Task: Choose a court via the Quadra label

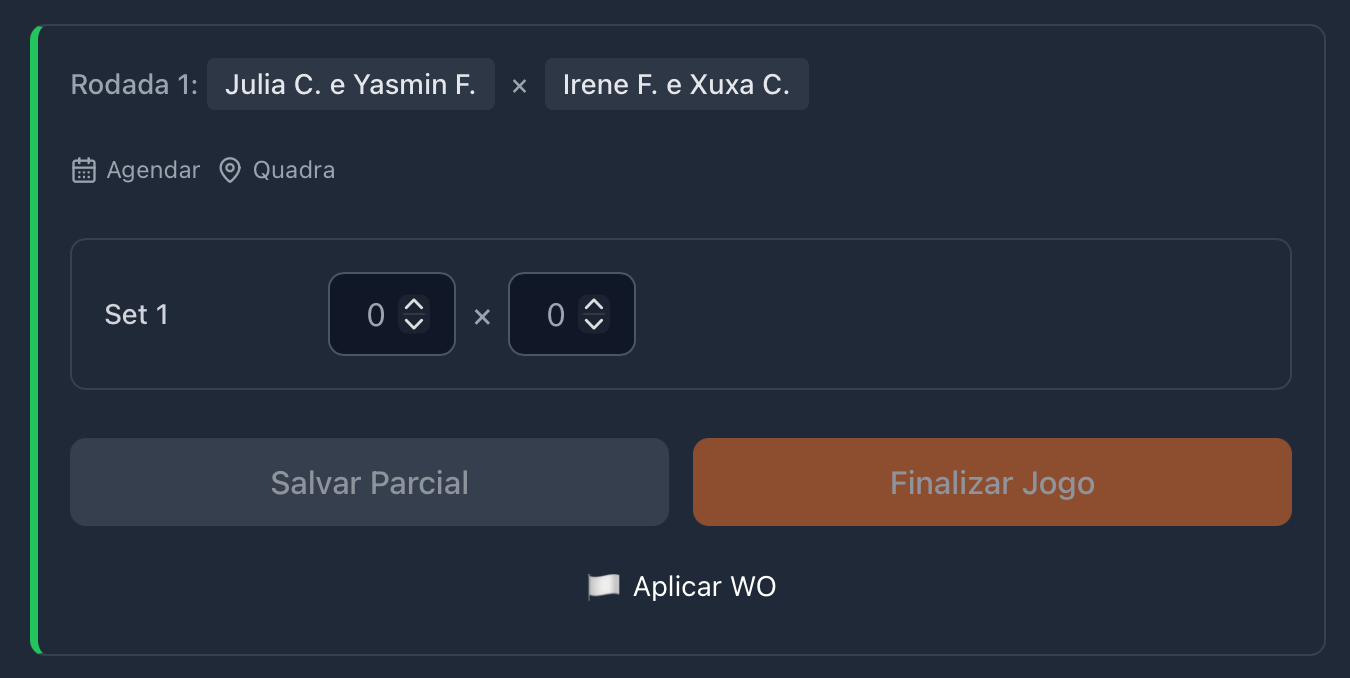Action: tap(294, 170)
